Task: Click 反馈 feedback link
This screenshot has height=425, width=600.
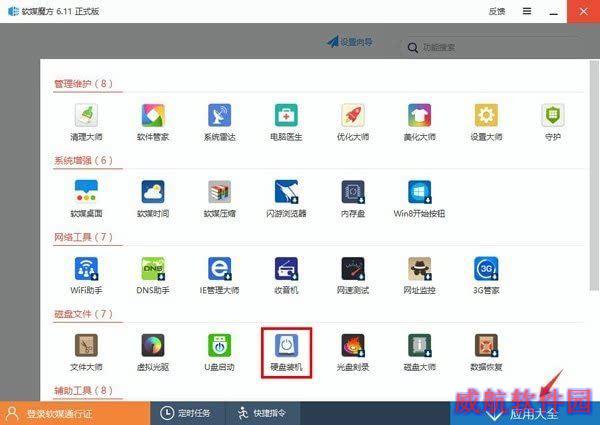Action: 497,11
